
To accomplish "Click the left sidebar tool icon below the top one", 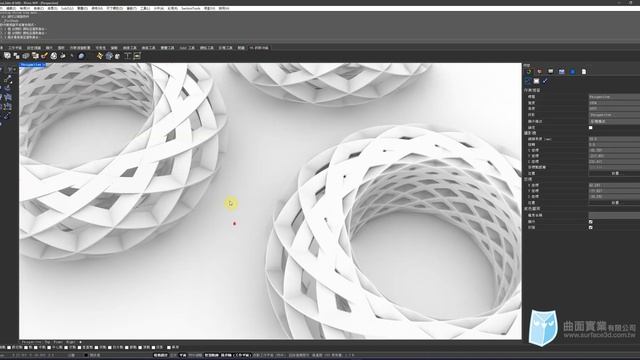I will 7,79.
